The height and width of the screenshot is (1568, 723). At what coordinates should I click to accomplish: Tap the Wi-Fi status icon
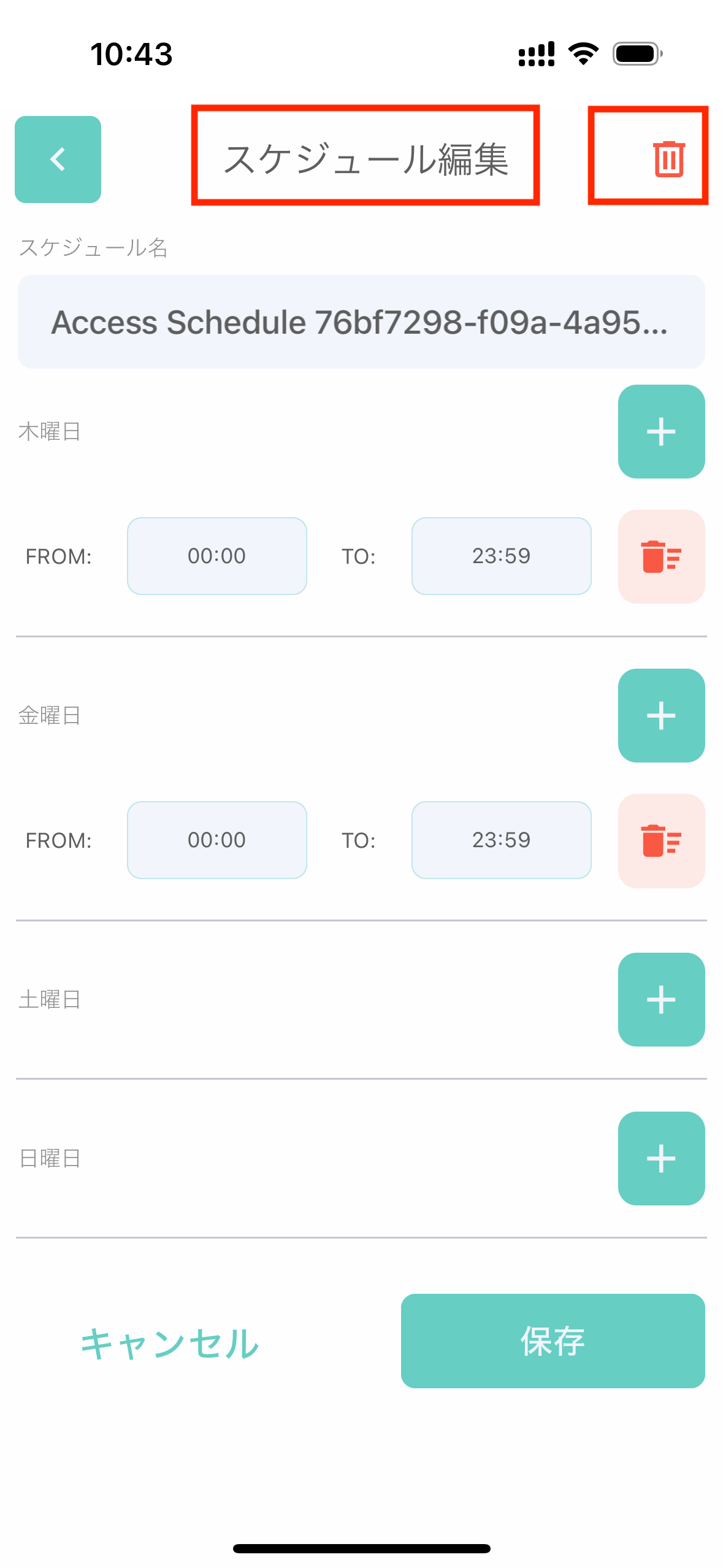[x=583, y=54]
